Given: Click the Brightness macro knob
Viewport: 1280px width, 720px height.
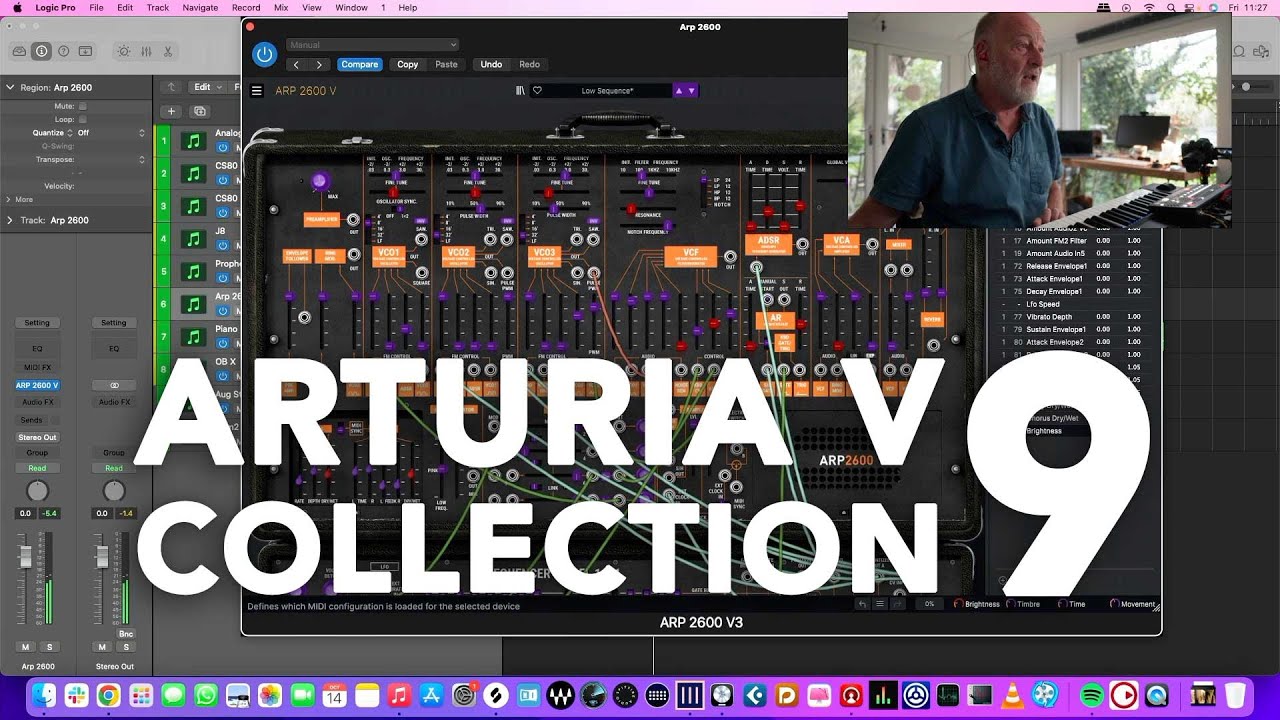Looking at the screenshot, I should click(x=959, y=604).
